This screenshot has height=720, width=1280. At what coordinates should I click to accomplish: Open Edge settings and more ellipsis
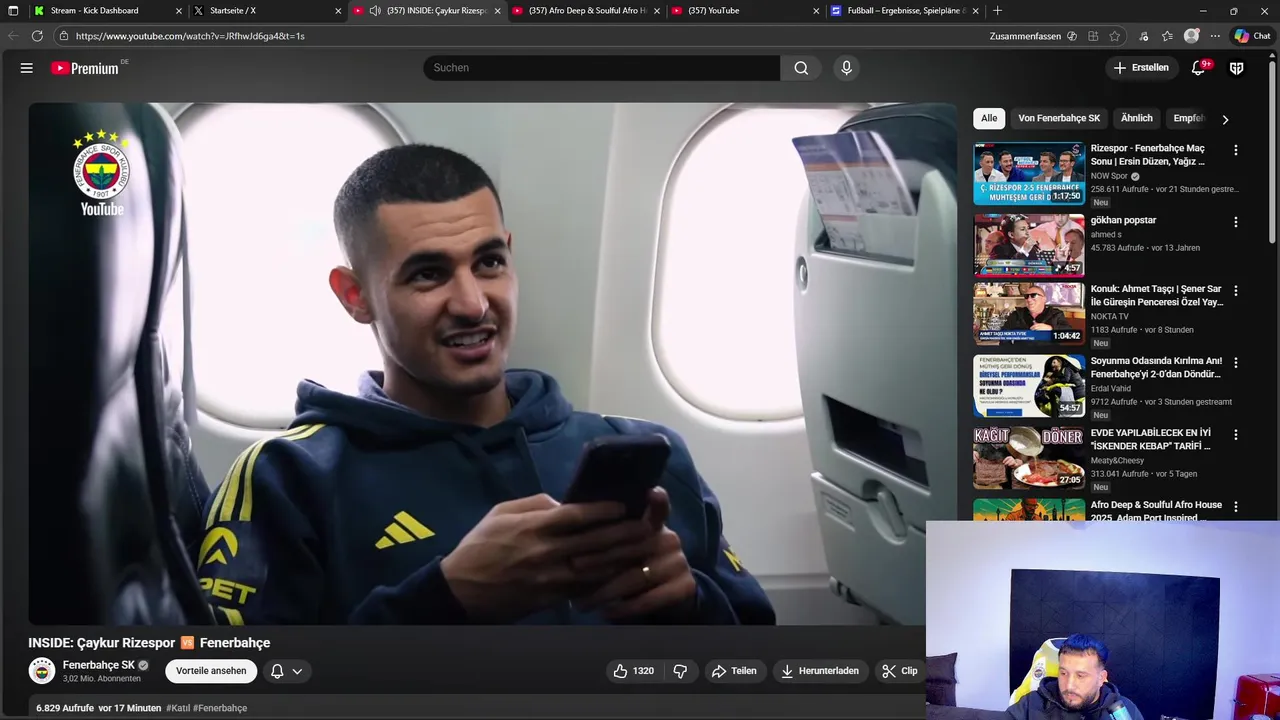click(1215, 36)
